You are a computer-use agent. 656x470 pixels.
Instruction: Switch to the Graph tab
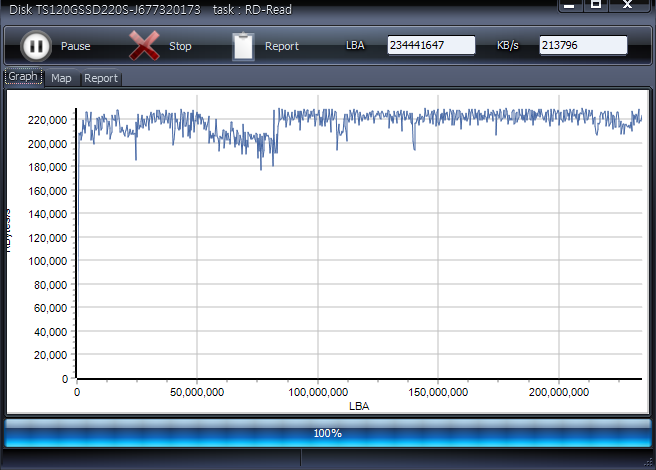[x=23, y=77]
